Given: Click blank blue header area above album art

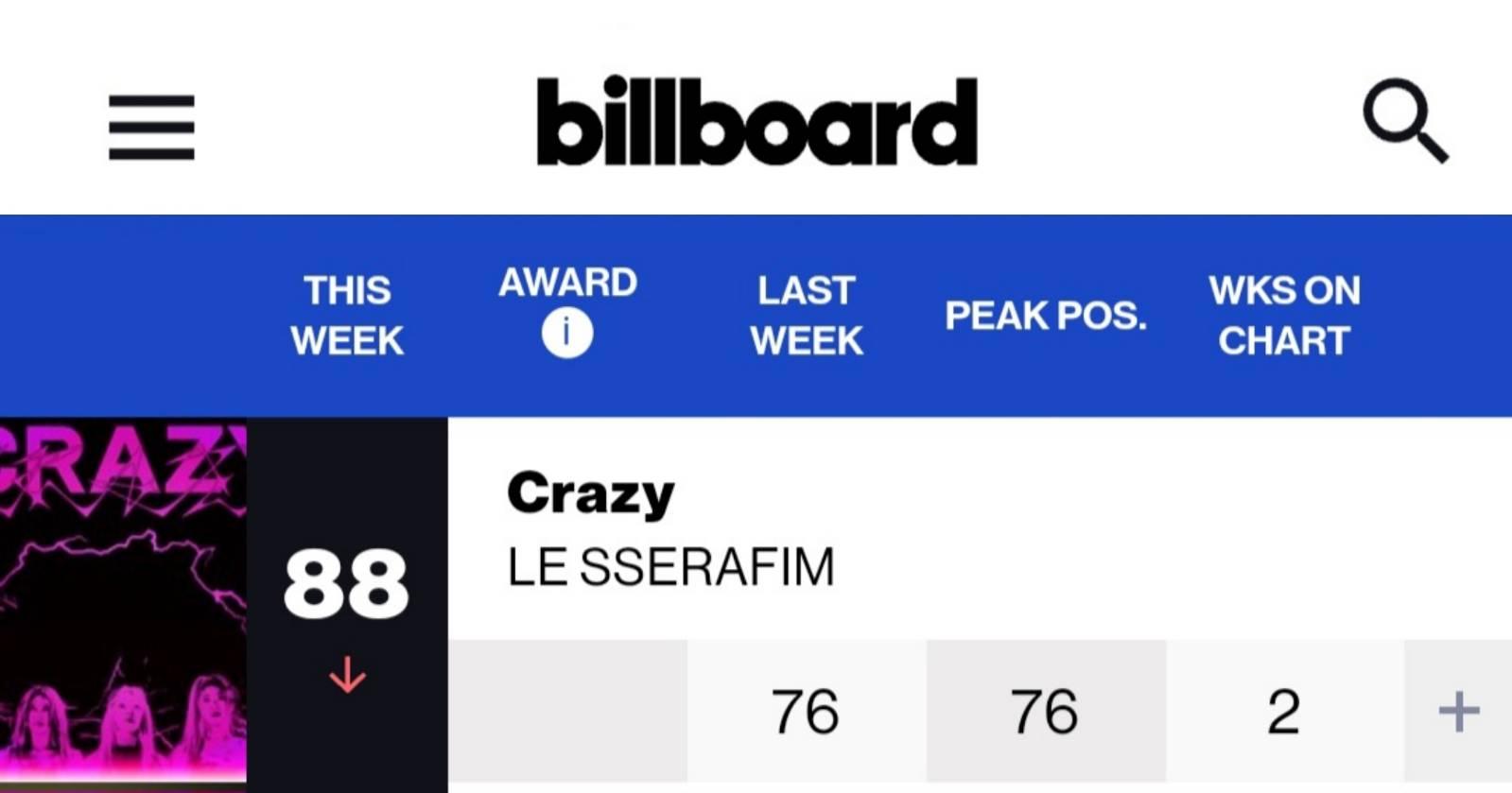Looking at the screenshot, I should (123, 315).
